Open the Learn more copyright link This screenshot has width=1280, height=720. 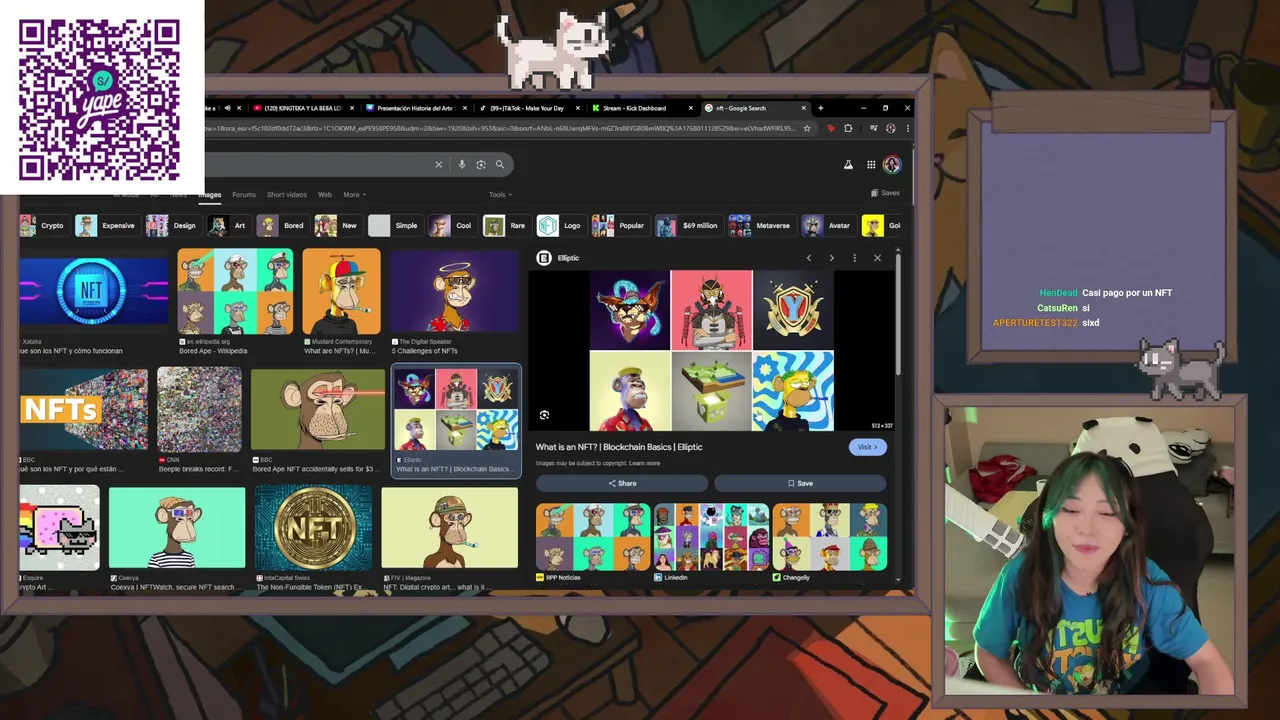click(644, 463)
